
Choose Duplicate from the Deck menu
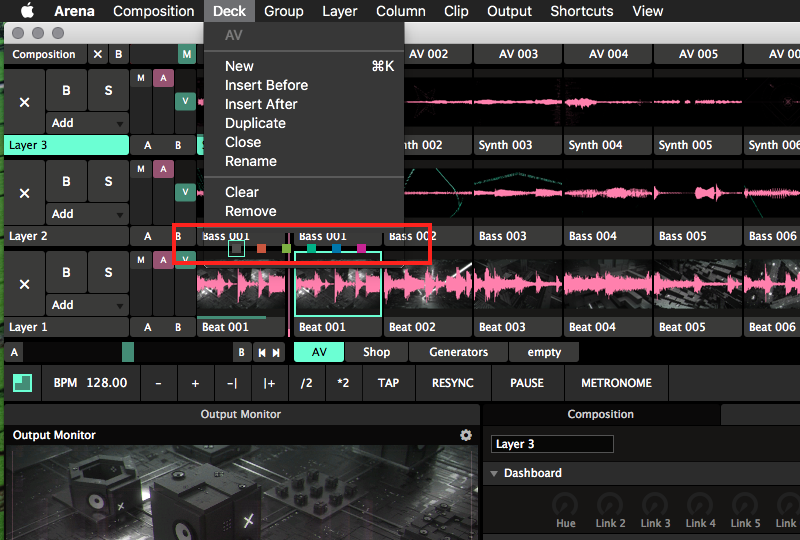[255, 123]
